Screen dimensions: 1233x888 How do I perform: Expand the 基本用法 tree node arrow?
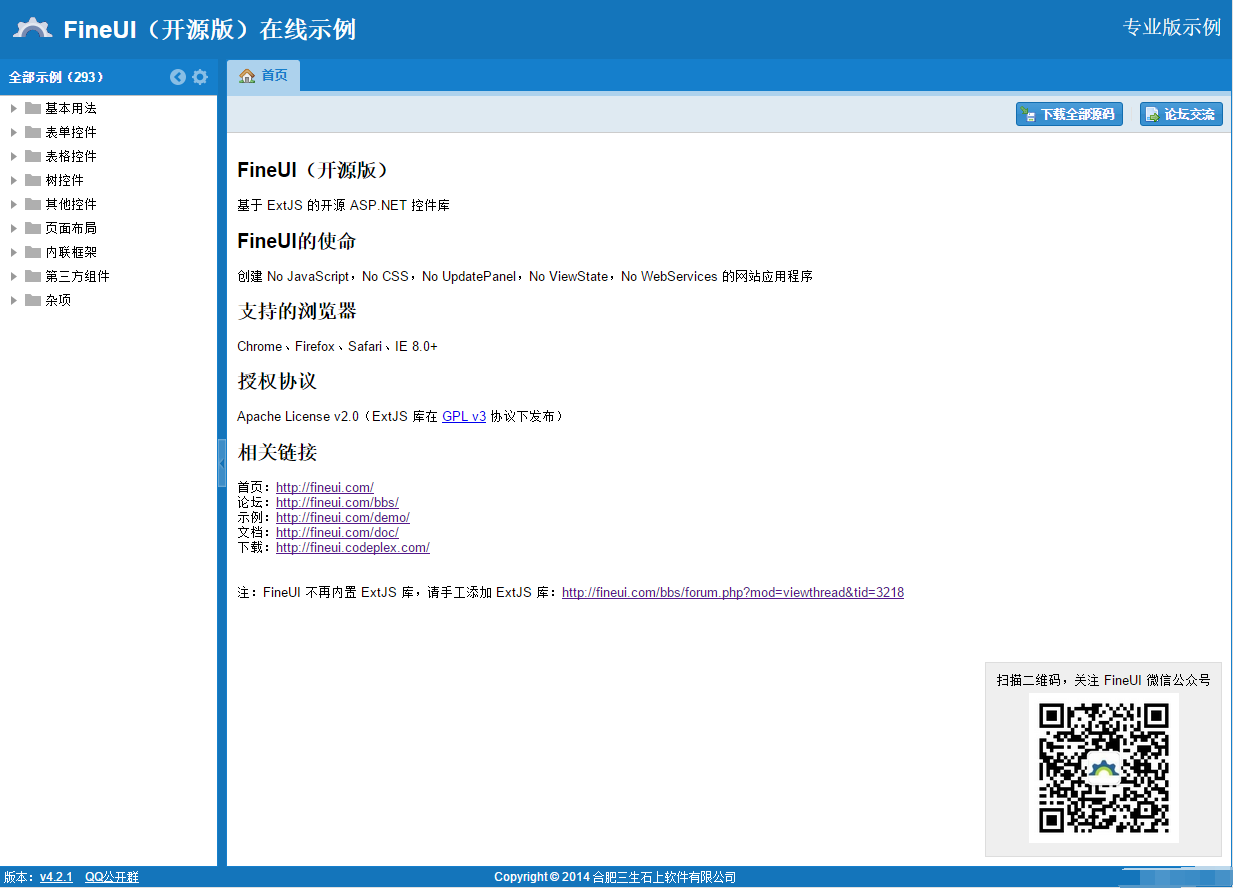click(14, 108)
